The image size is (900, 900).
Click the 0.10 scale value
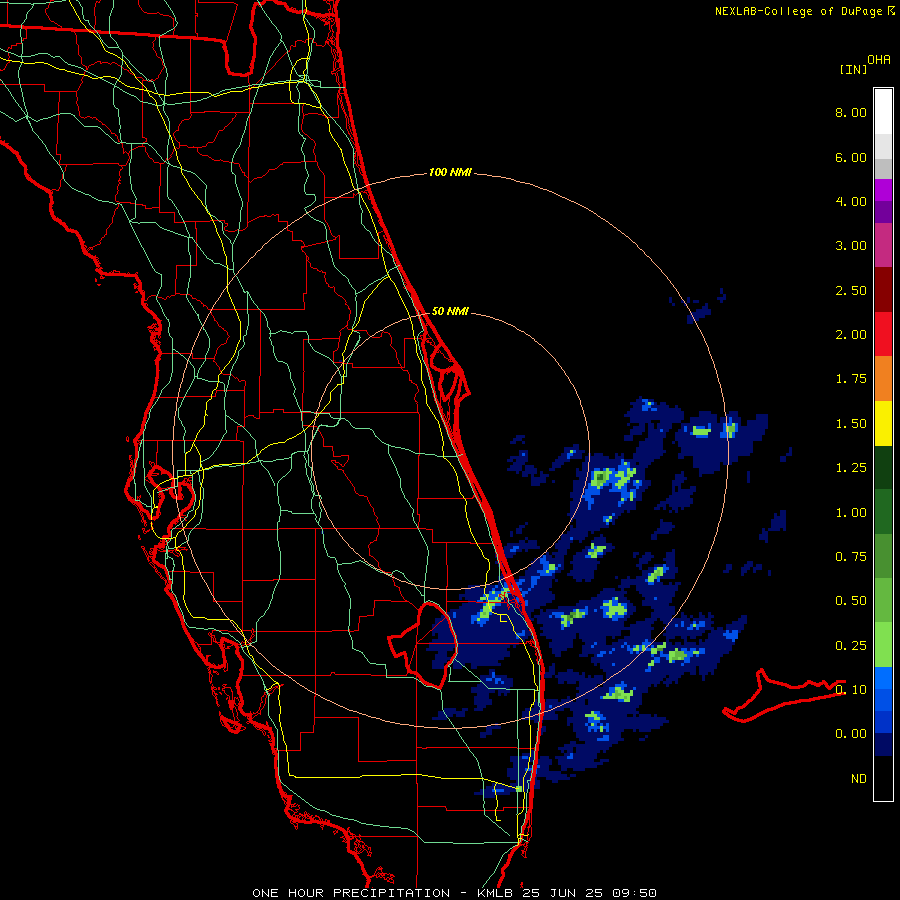(x=851, y=690)
